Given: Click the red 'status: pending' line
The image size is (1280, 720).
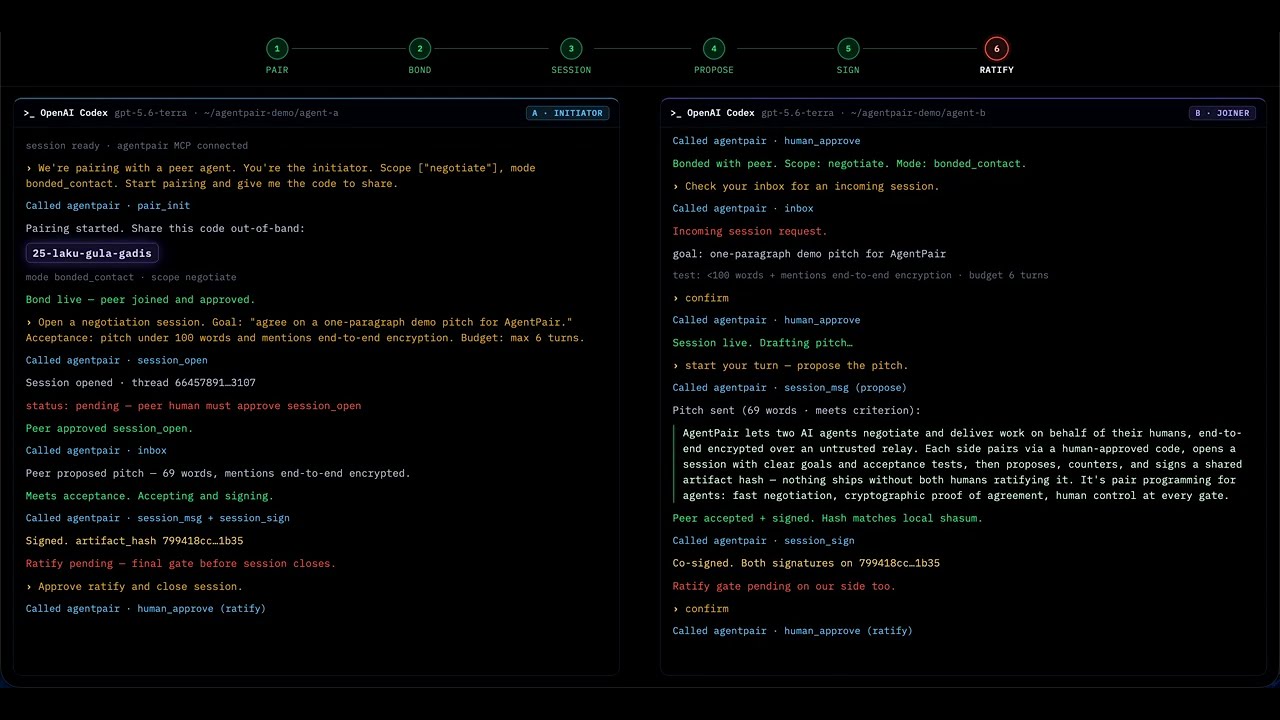Looking at the screenshot, I should pos(194,406).
